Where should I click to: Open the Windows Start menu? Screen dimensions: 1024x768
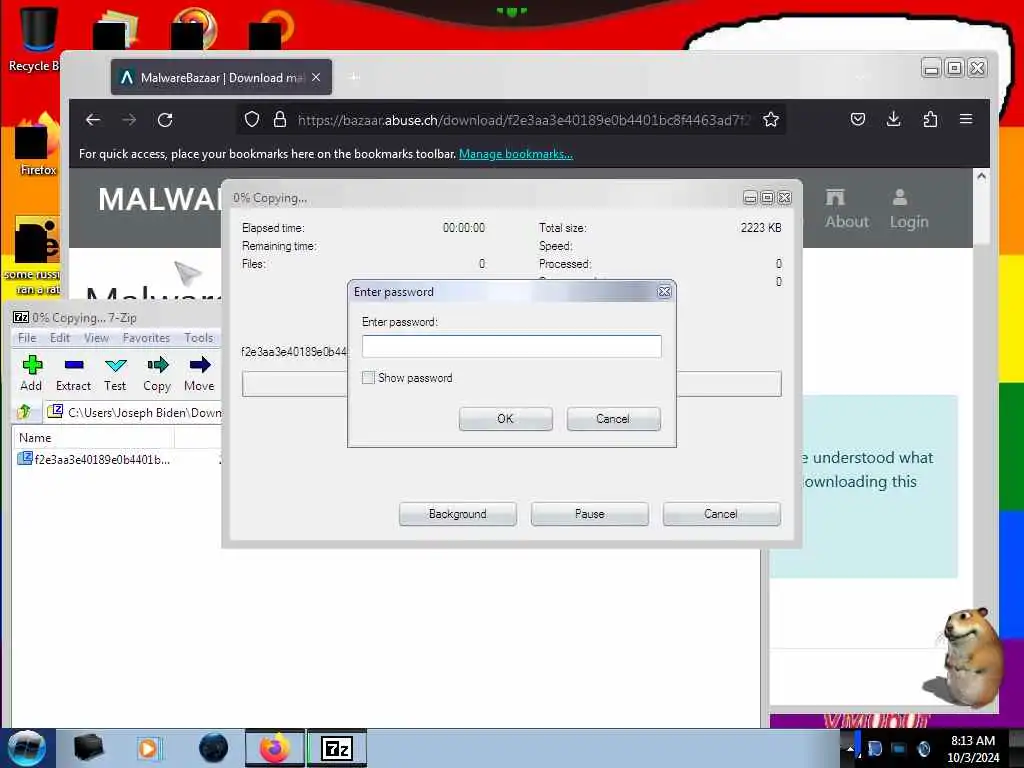tap(27, 748)
